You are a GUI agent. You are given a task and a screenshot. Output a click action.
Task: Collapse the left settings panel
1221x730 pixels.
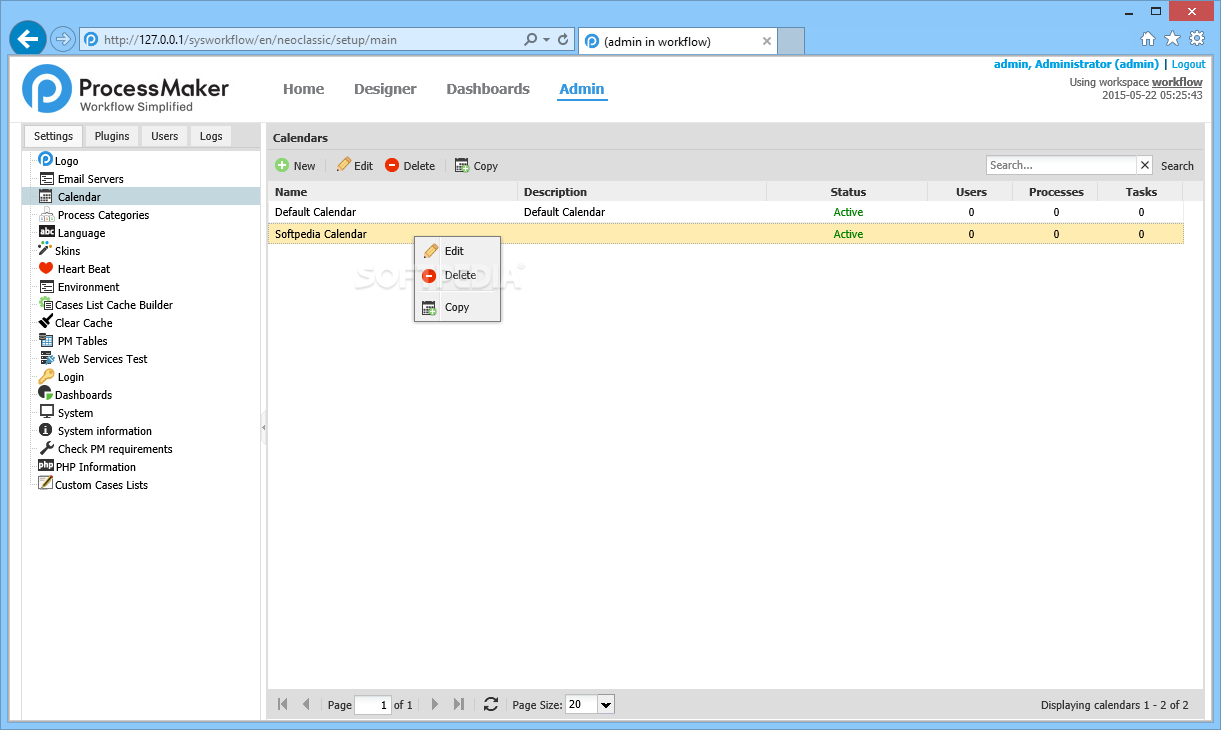(264, 427)
